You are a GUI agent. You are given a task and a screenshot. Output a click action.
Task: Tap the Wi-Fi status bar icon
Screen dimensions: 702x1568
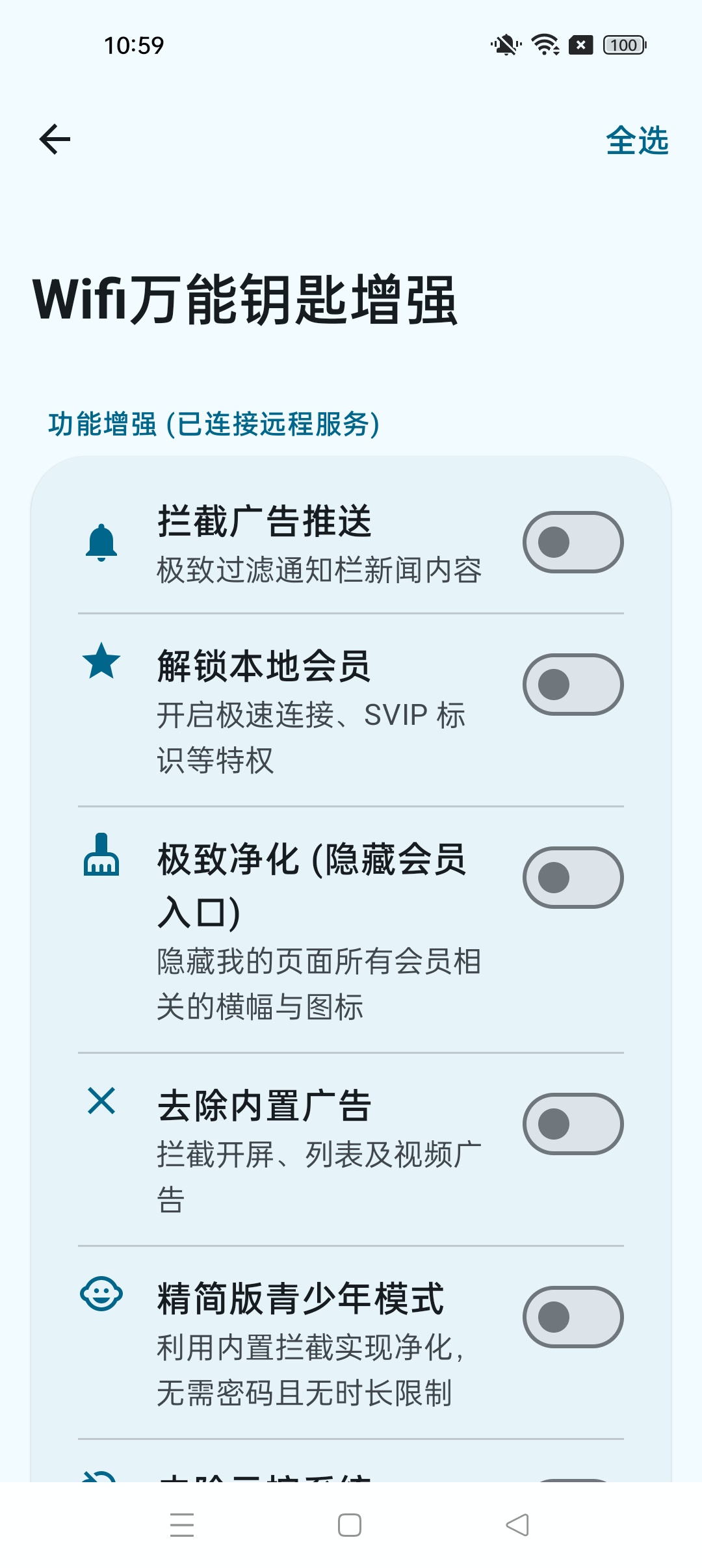pos(545,45)
